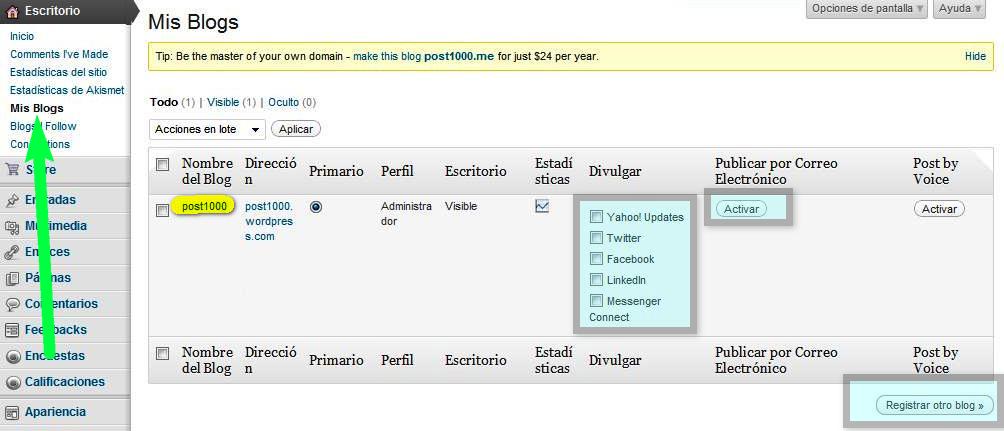This screenshot has width=1004, height=431.
Task: Expand the Ayuda help dropdown
Action: [x=959, y=9]
